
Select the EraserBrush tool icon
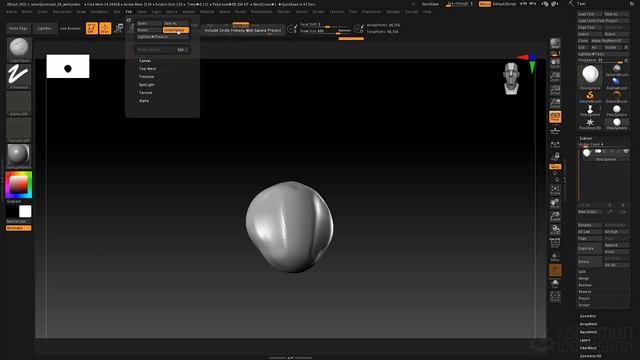(617, 97)
